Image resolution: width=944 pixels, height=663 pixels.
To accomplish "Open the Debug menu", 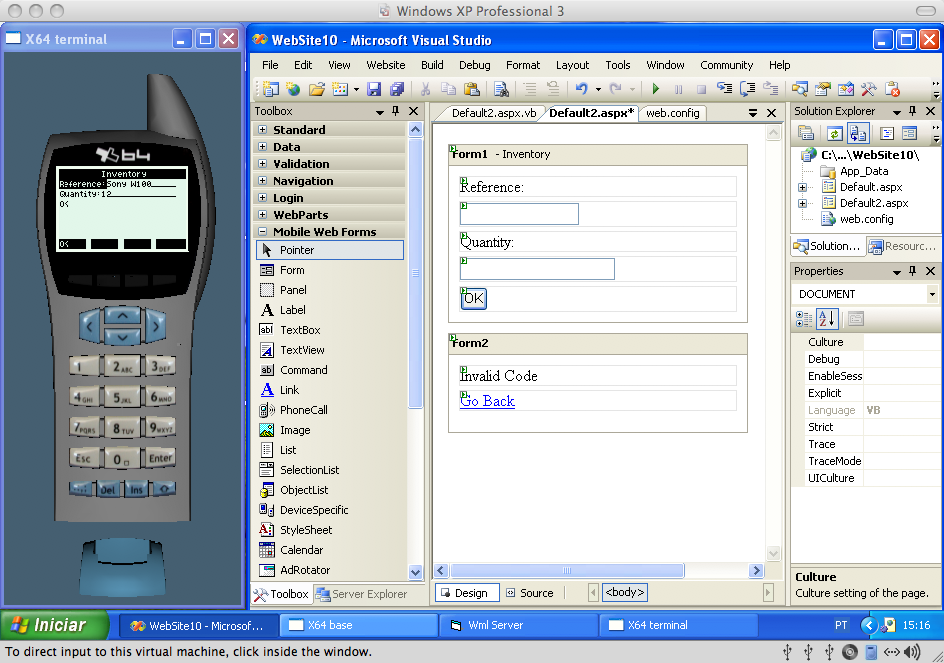I will (474, 65).
